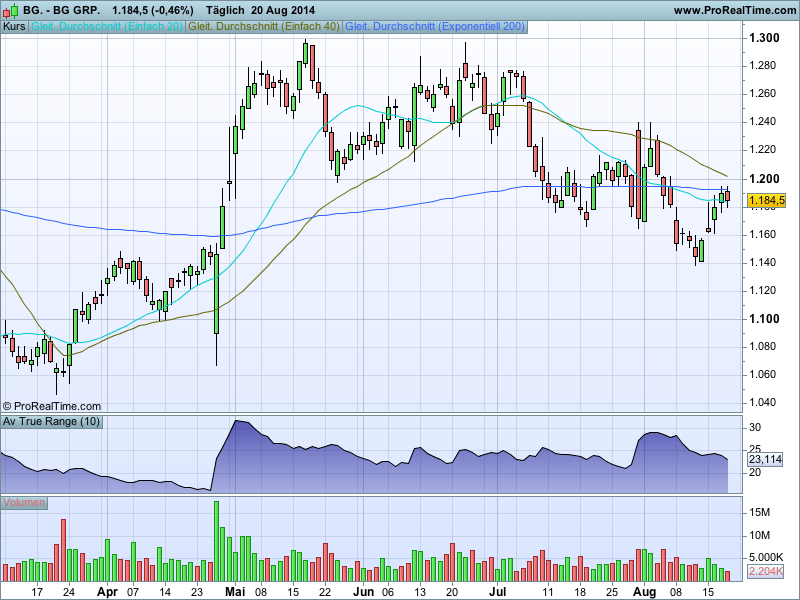The width and height of the screenshot is (800, 600).
Task: Click the date label 25 on time axis
Action: coord(612,592)
